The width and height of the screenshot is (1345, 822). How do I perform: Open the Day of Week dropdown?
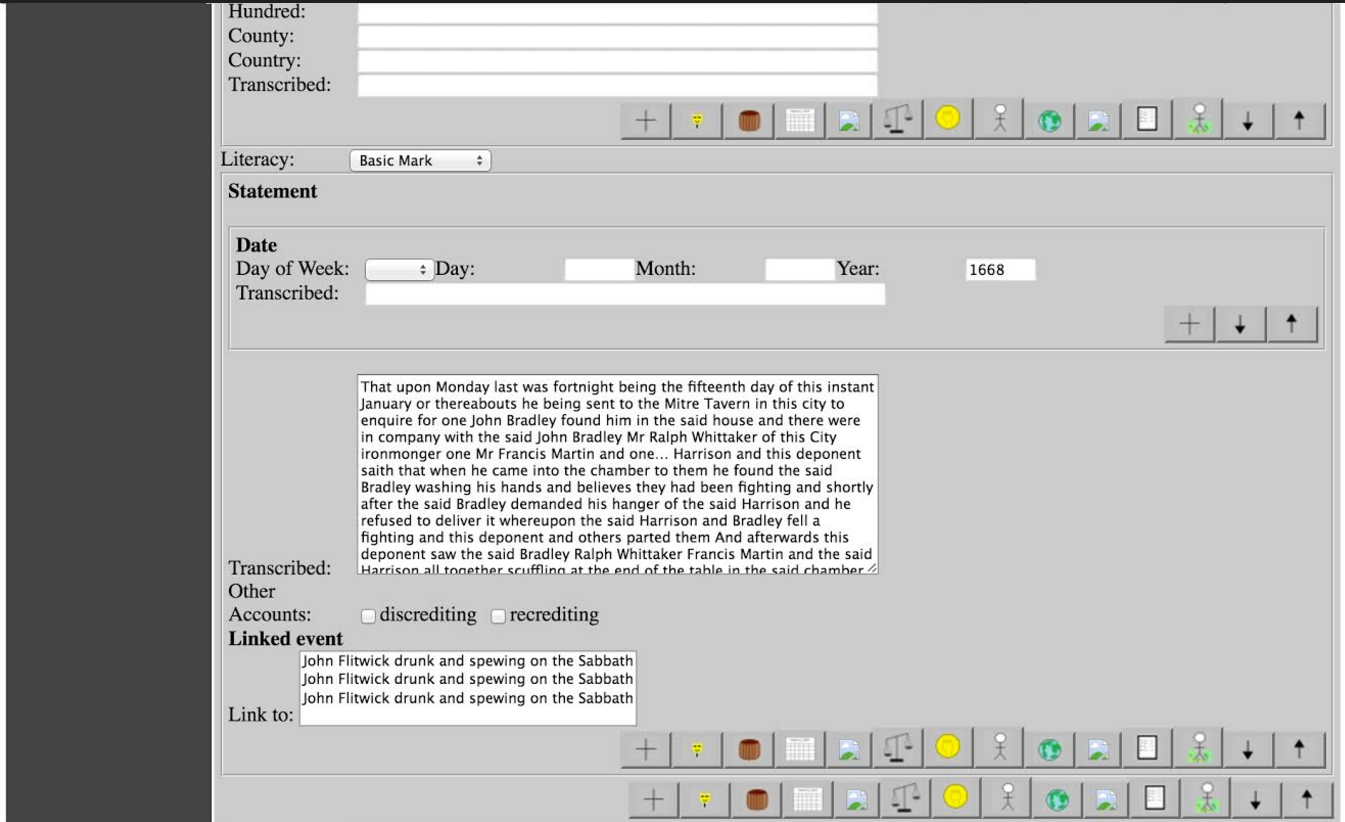pyautogui.click(x=399, y=270)
